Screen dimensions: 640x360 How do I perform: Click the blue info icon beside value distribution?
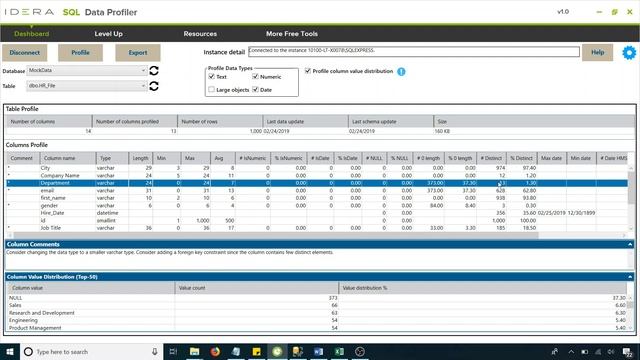click(401, 71)
